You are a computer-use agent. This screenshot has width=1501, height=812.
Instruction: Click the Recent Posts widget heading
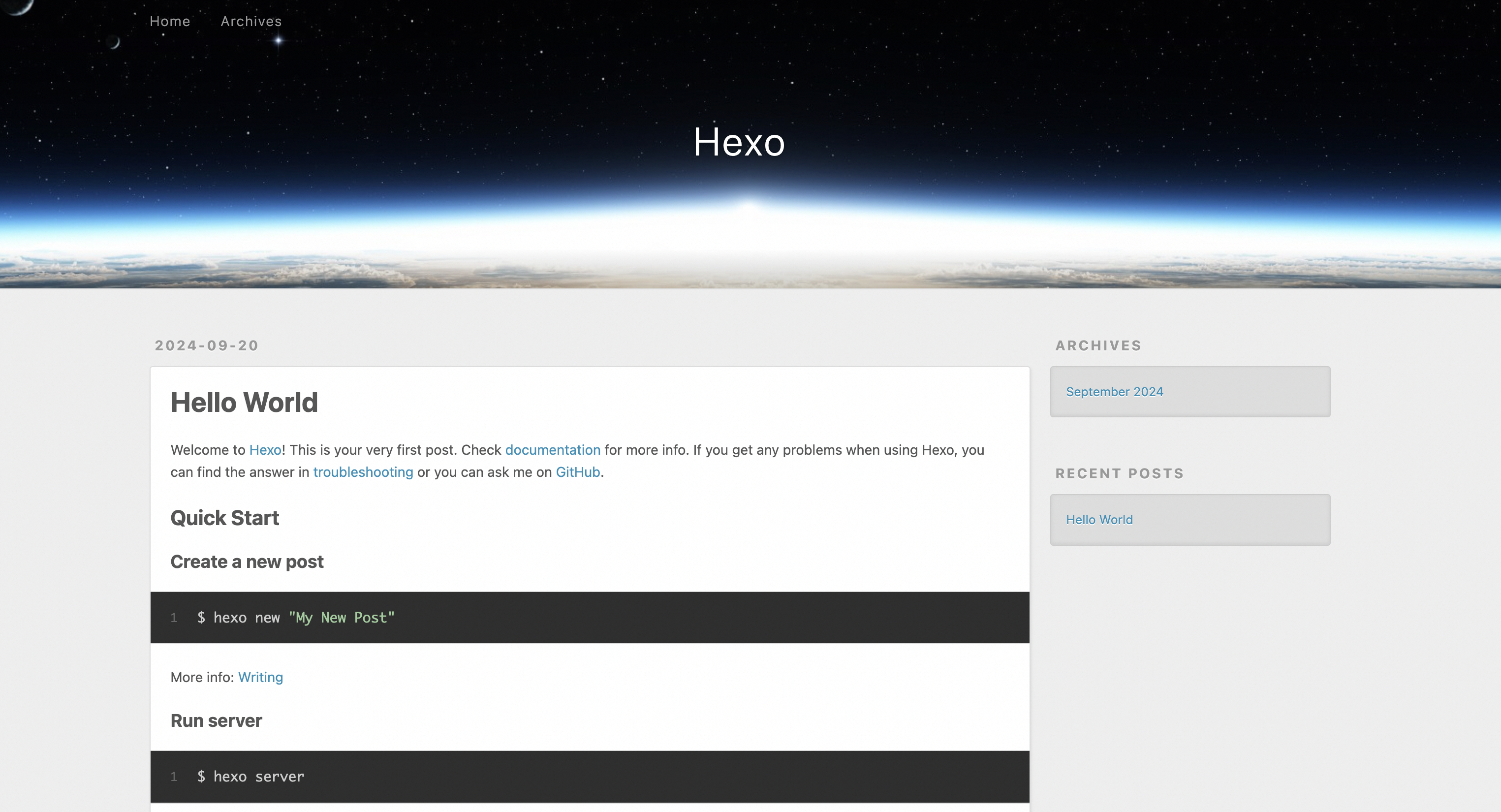tap(1119, 473)
